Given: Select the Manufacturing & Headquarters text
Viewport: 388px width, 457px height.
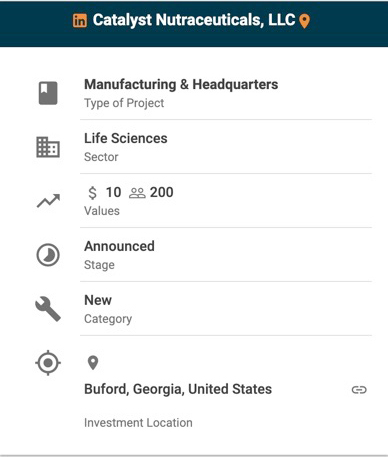Looking at the screenshot, I should (x=181, y=84).
